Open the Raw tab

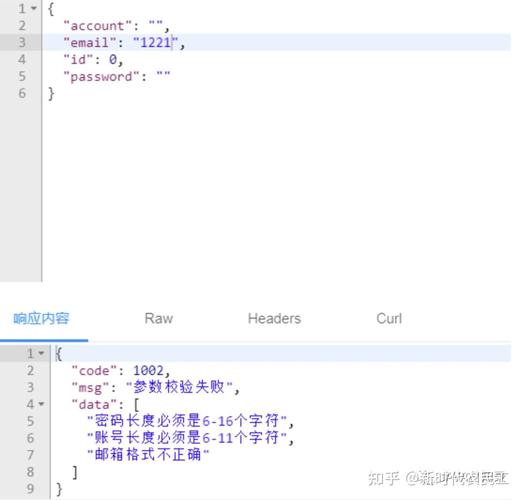pyautogui.click(x=159, y=319)
